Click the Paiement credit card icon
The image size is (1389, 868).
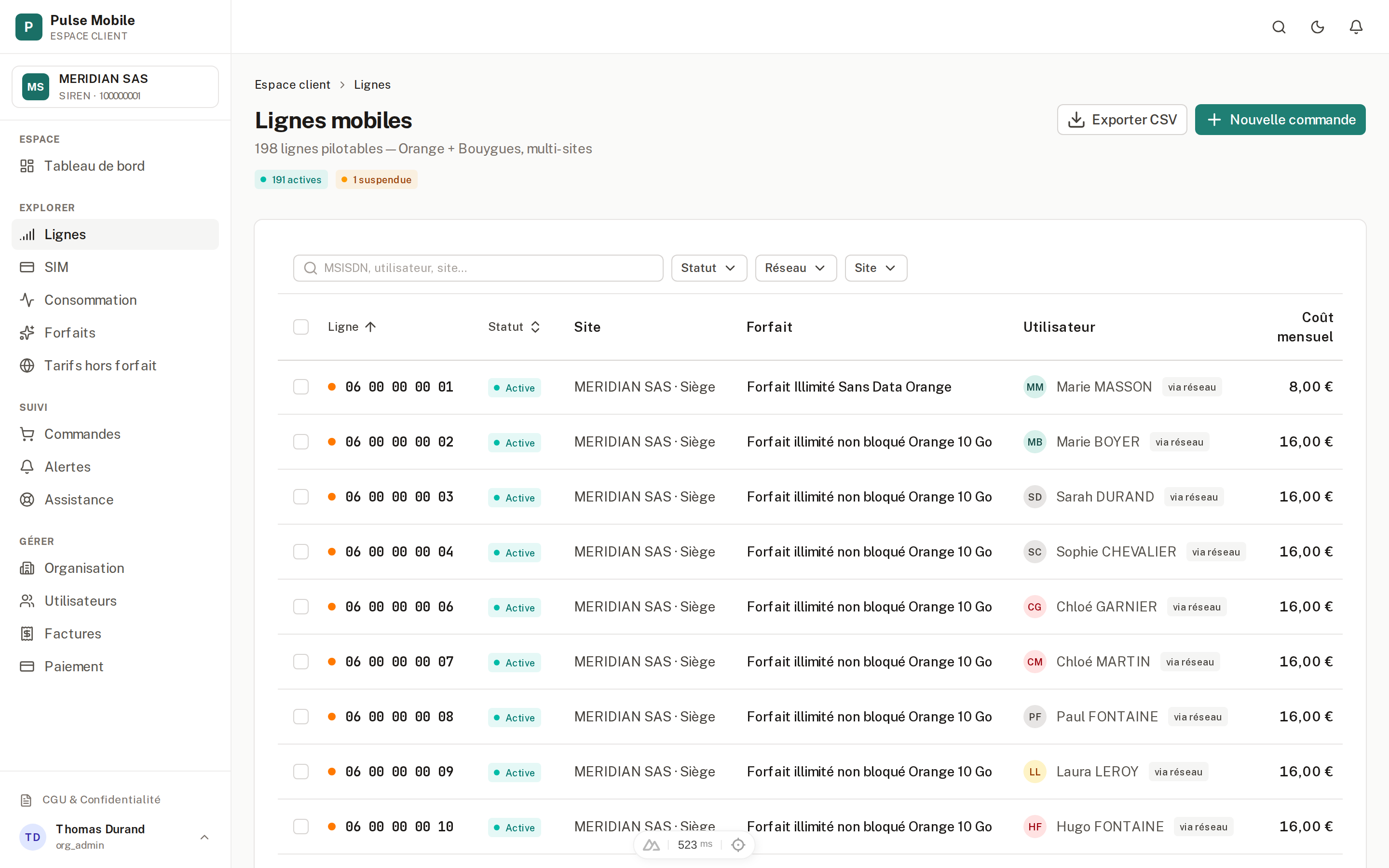[x=27, y=666]
